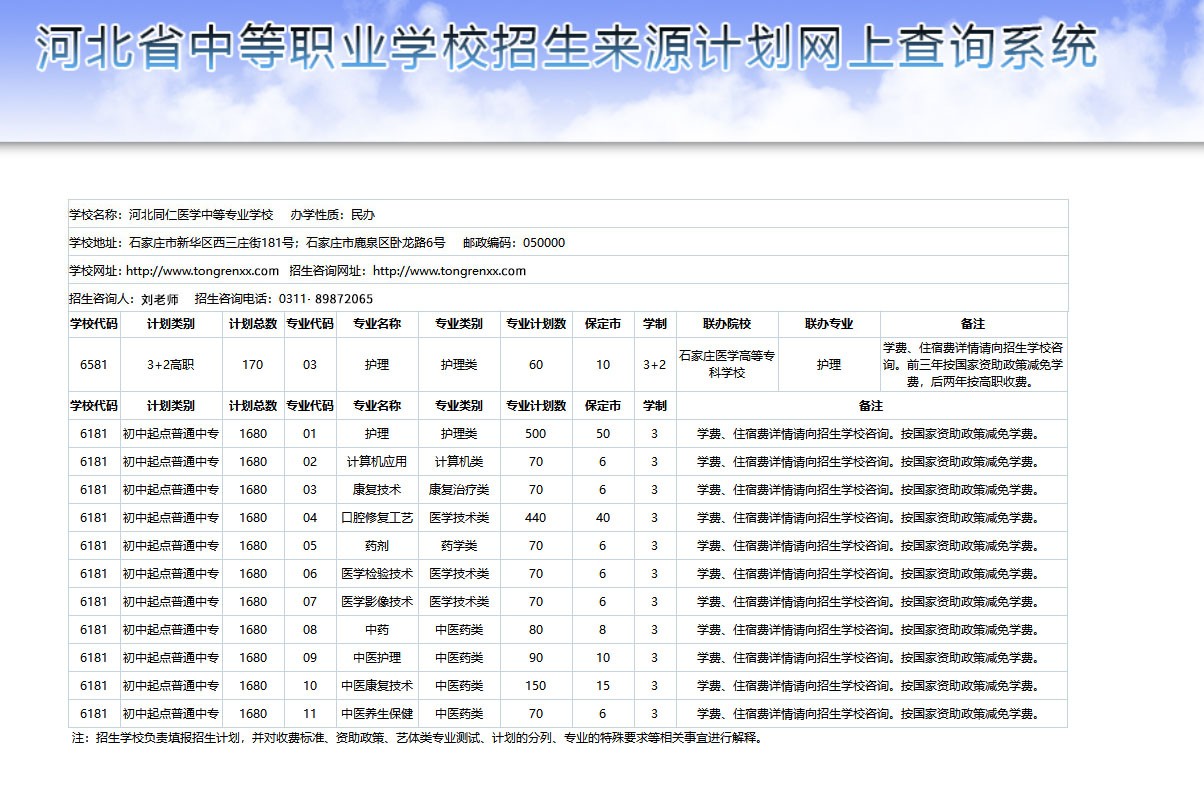The height and width of the screenshot is (788, 1204).
Task: Click the footer note starting 注：招生学校负责
Action: point(418,739)
